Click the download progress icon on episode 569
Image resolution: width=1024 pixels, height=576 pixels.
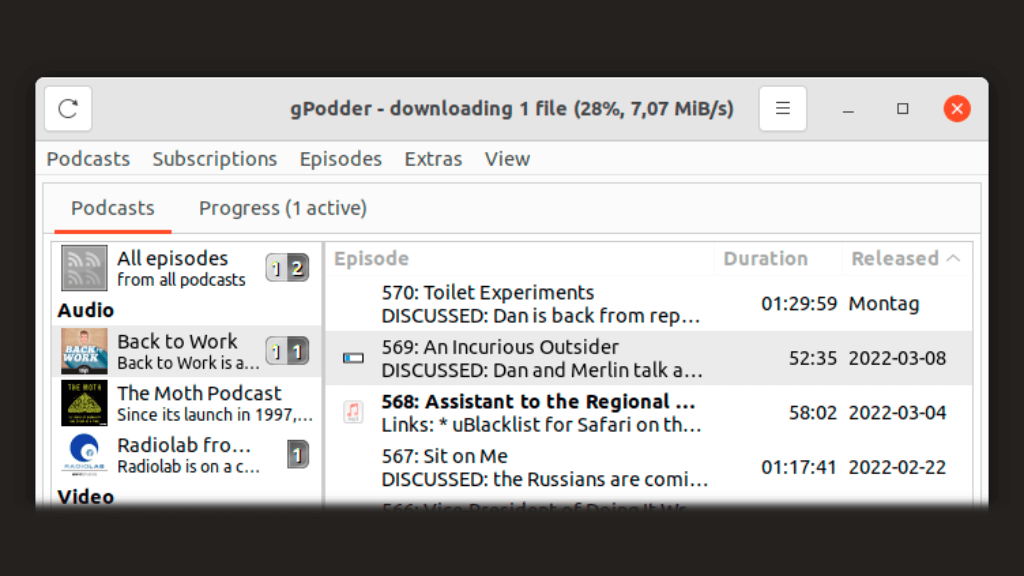tap(353, 358)
